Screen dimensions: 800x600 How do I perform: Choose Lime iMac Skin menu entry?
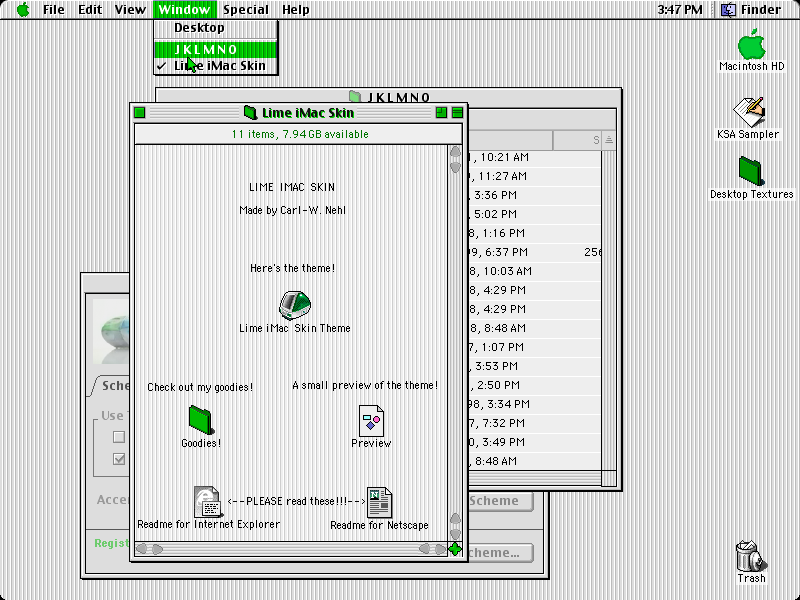pyautogui.click(x=216, y=66)
